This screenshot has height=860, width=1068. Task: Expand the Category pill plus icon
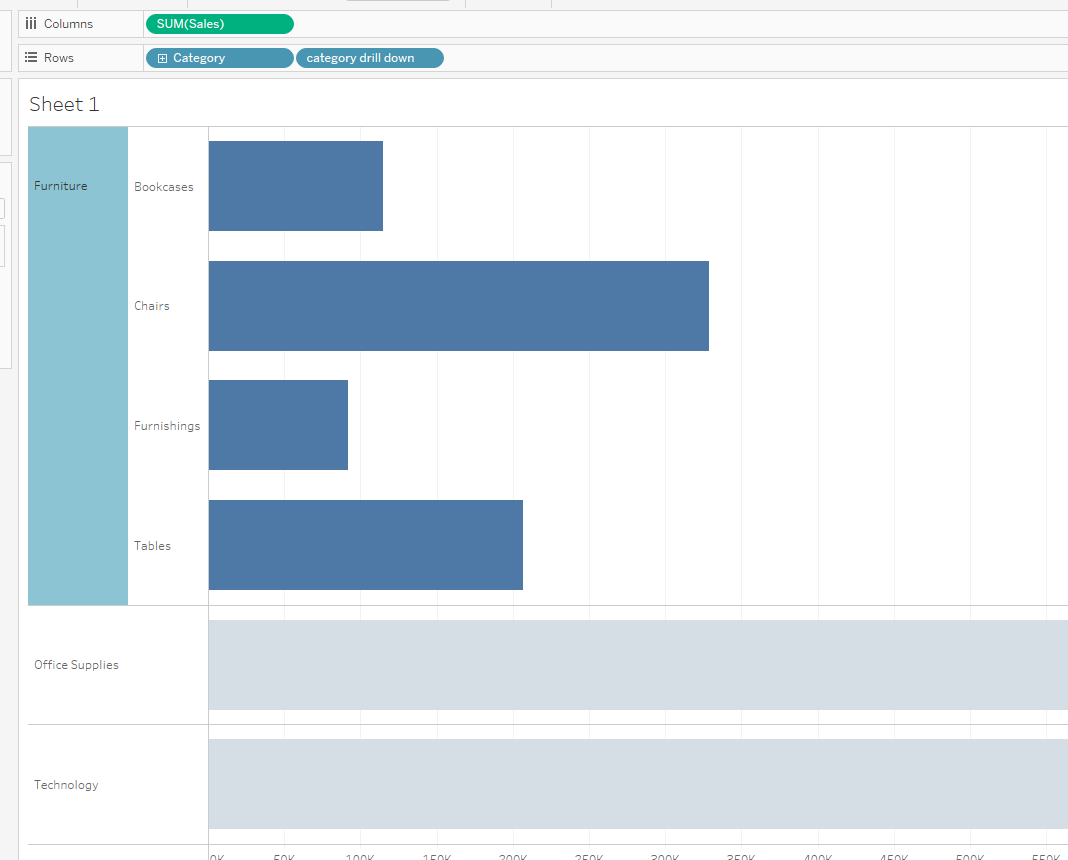[x=162, y=59]
